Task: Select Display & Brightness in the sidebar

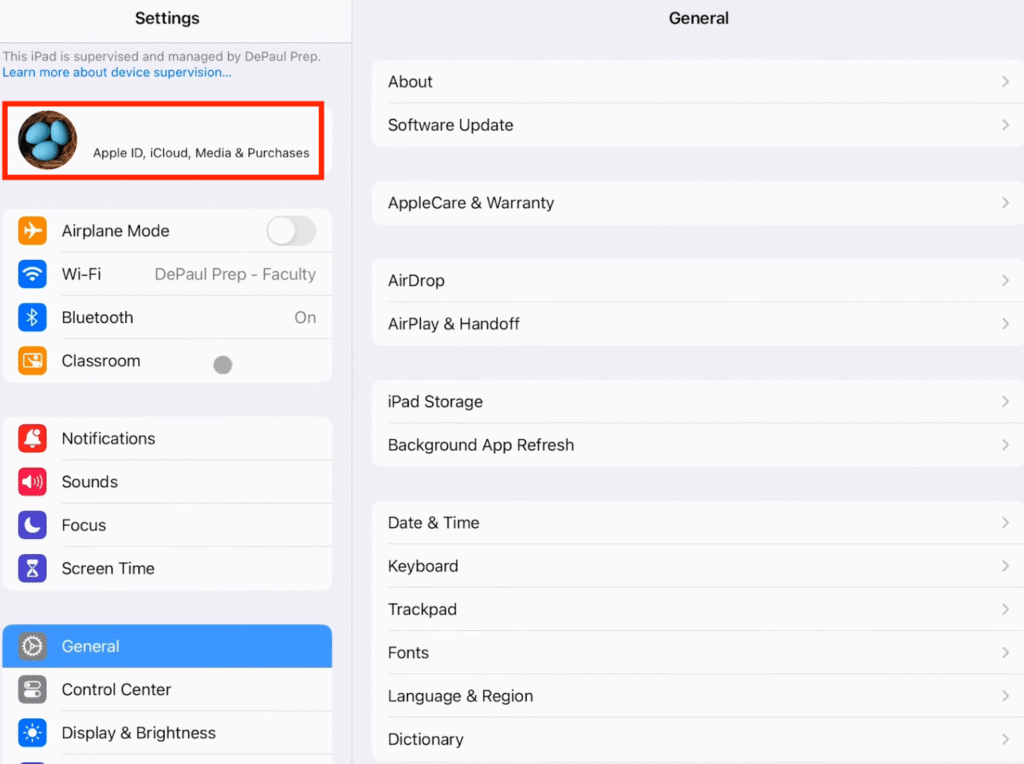Action: [x=167, y=733]
